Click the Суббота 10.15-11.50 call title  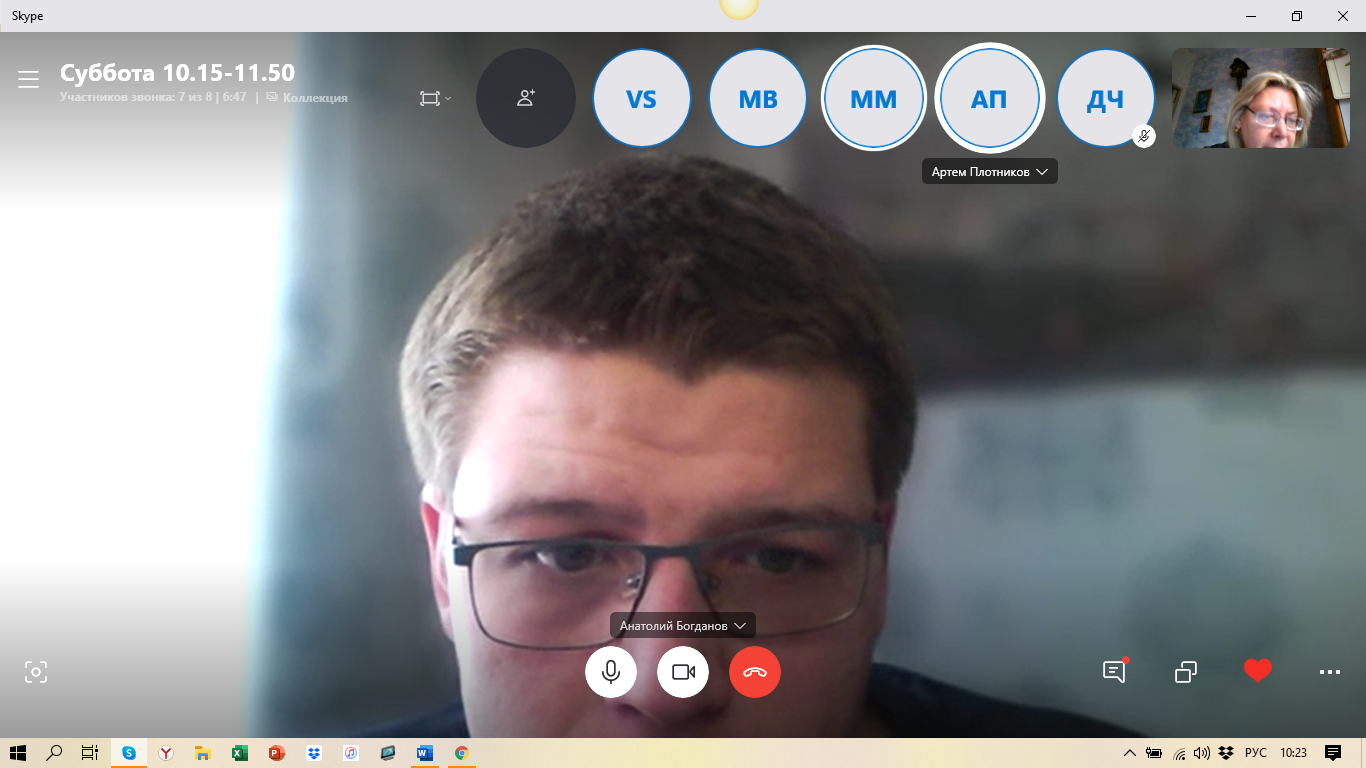(x=177, y=73)
